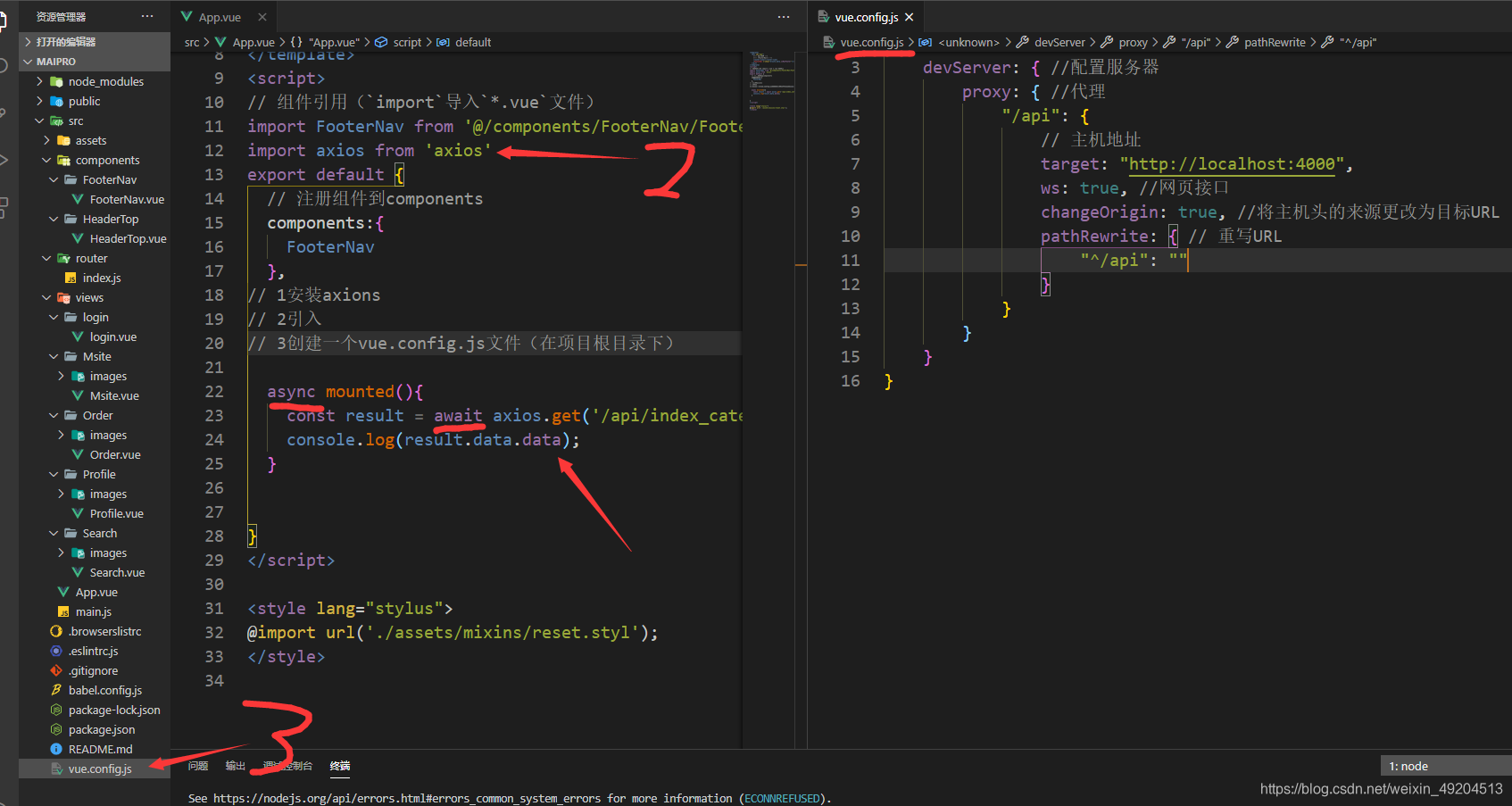Screen dimensions: 1512x806
Task: Open the 问题 (Problems) panel tab
Action: 198,766
